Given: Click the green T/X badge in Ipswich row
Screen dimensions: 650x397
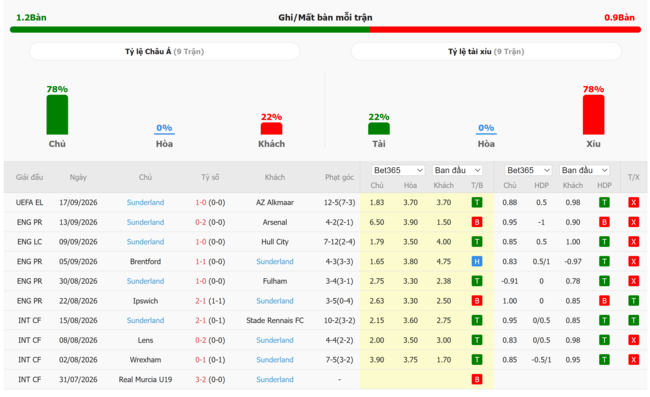Looking at the screenshot, I should pos(633,301).
